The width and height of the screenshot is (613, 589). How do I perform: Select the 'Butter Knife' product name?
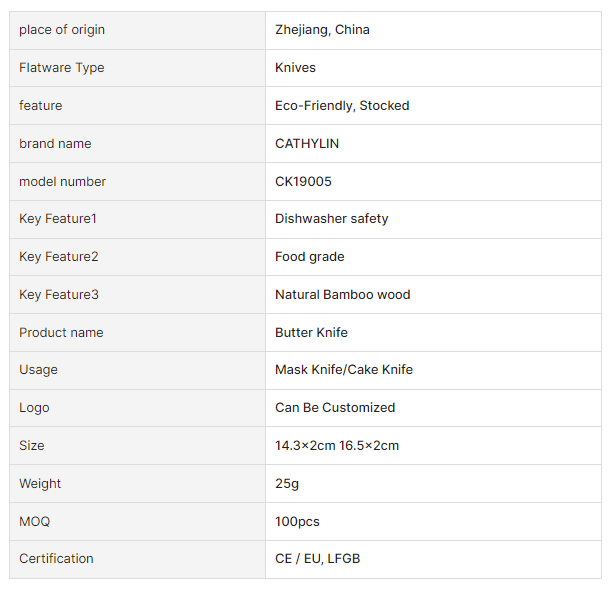311,333
